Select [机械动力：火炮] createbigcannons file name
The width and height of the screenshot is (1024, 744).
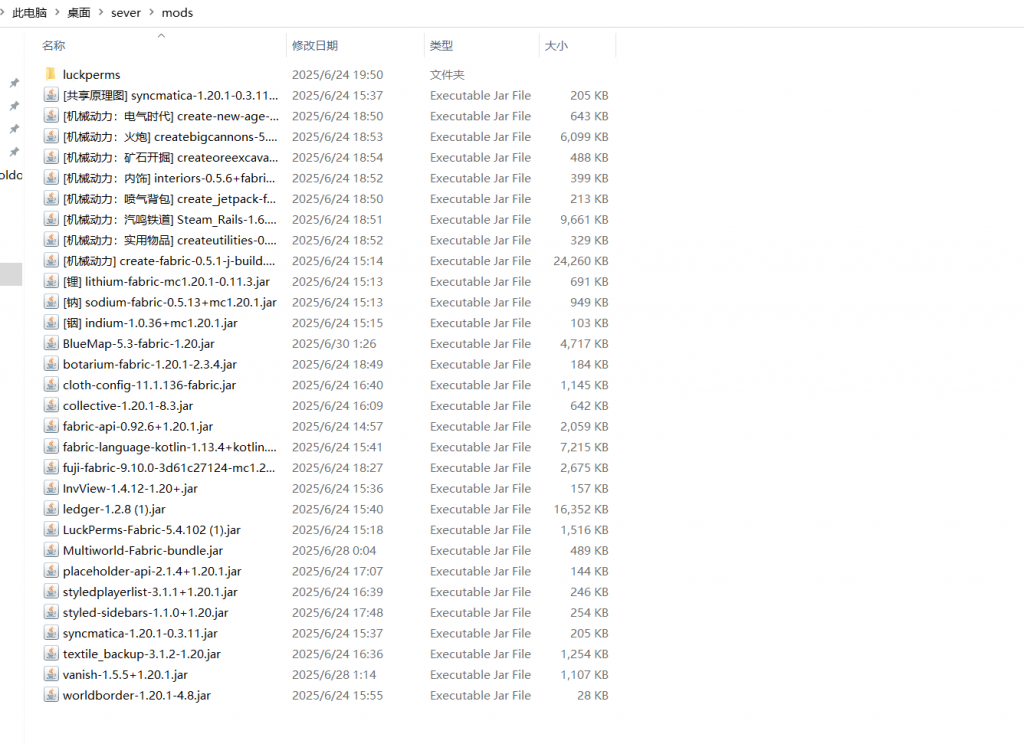click(x=170, y=137)
